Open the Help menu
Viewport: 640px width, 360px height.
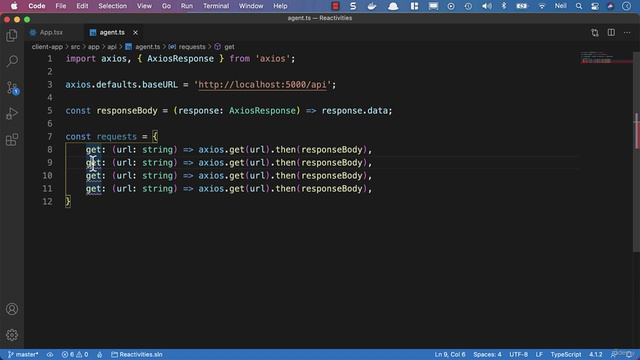[x=280, y=6]
